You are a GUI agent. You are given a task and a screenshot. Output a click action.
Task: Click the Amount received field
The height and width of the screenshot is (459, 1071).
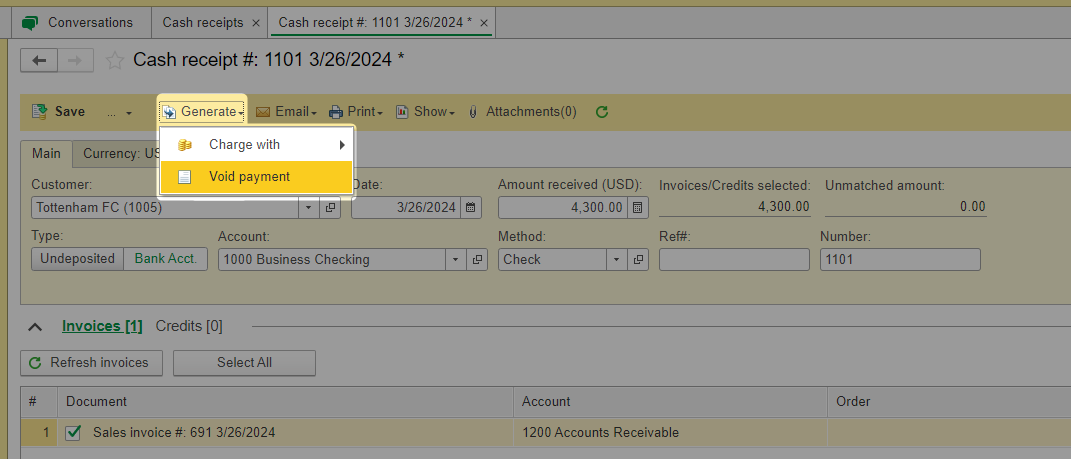(562, 207)
